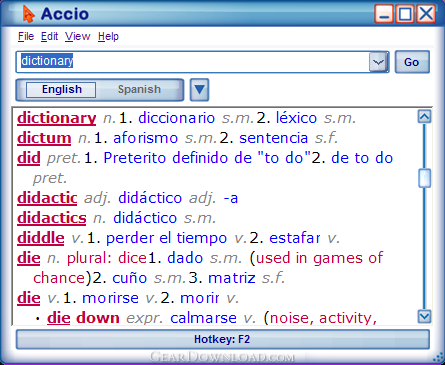Open the didactic entry link
This screenshot has height=365, width=445.
click(x=47, y=198)
